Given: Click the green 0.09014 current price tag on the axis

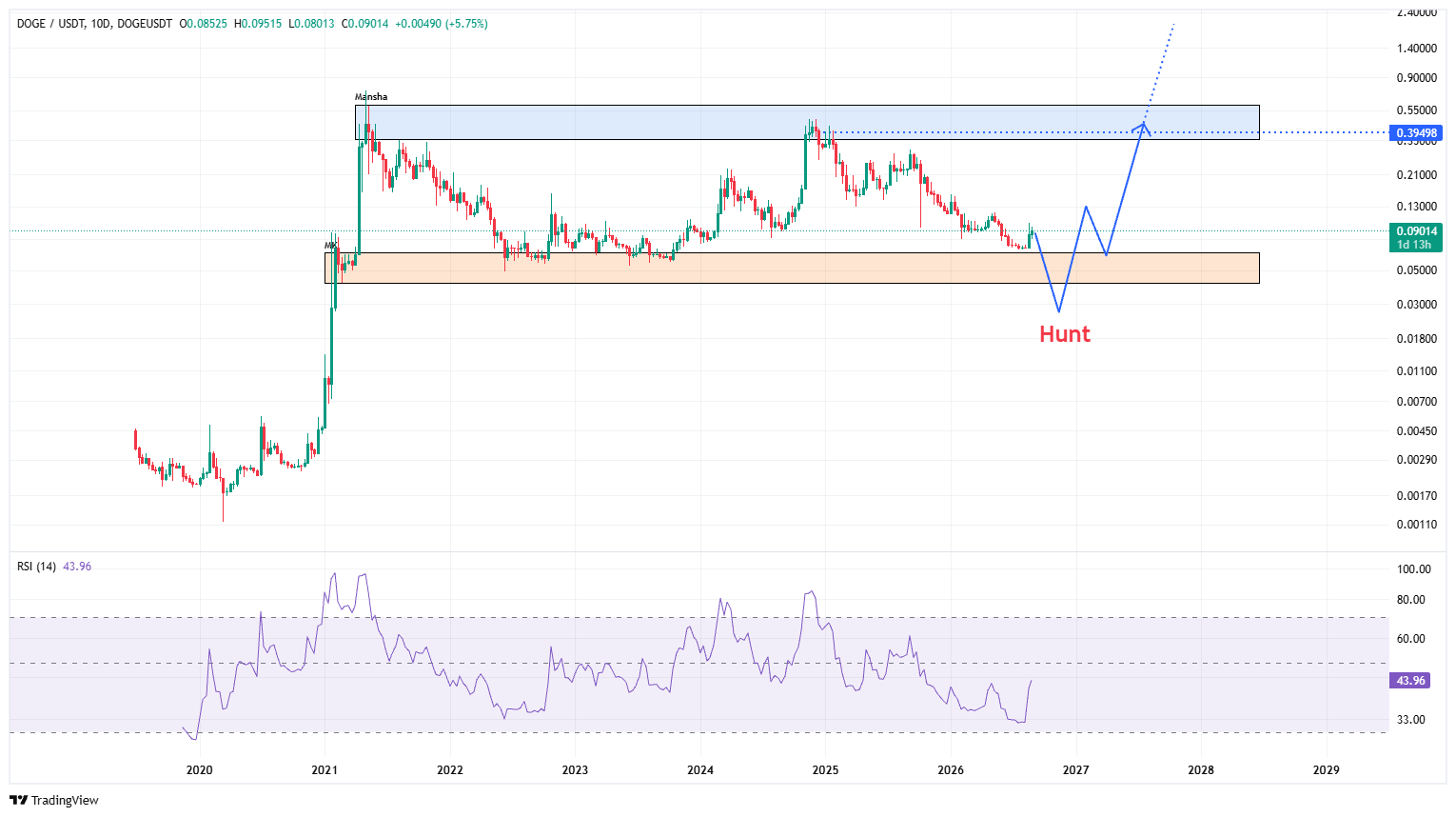Looking at the screenshot, I should [x=1417, y=231].
